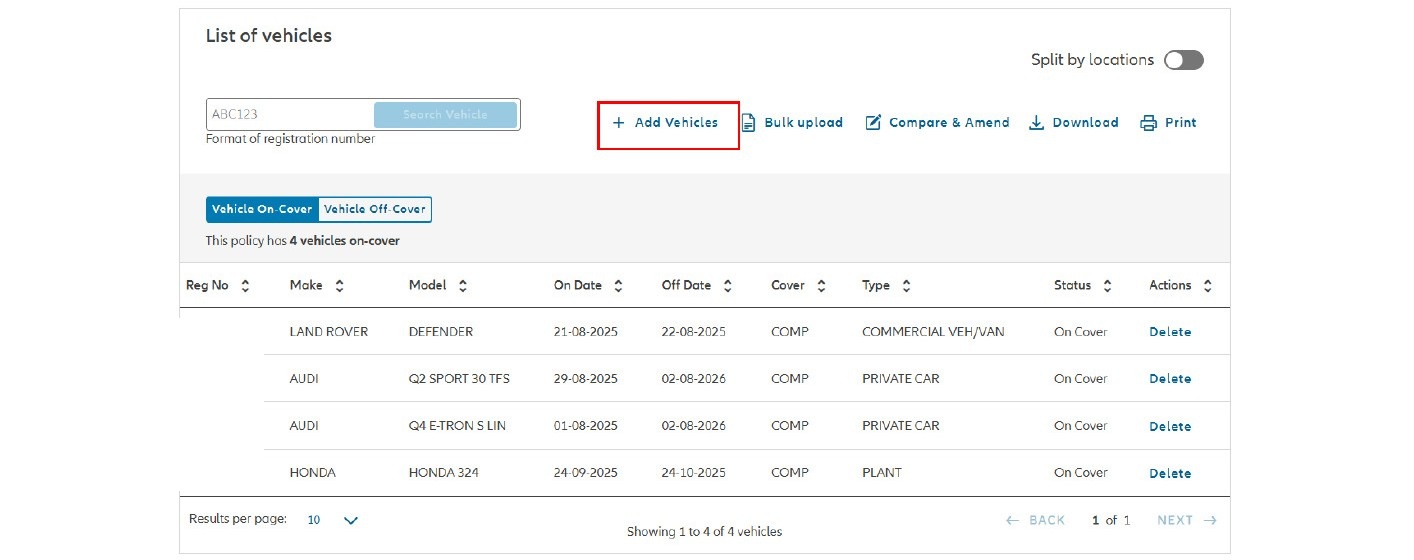This screenshot has height=560, width=1414.
Task: Click the registration number search field
Action: (290, 114)
